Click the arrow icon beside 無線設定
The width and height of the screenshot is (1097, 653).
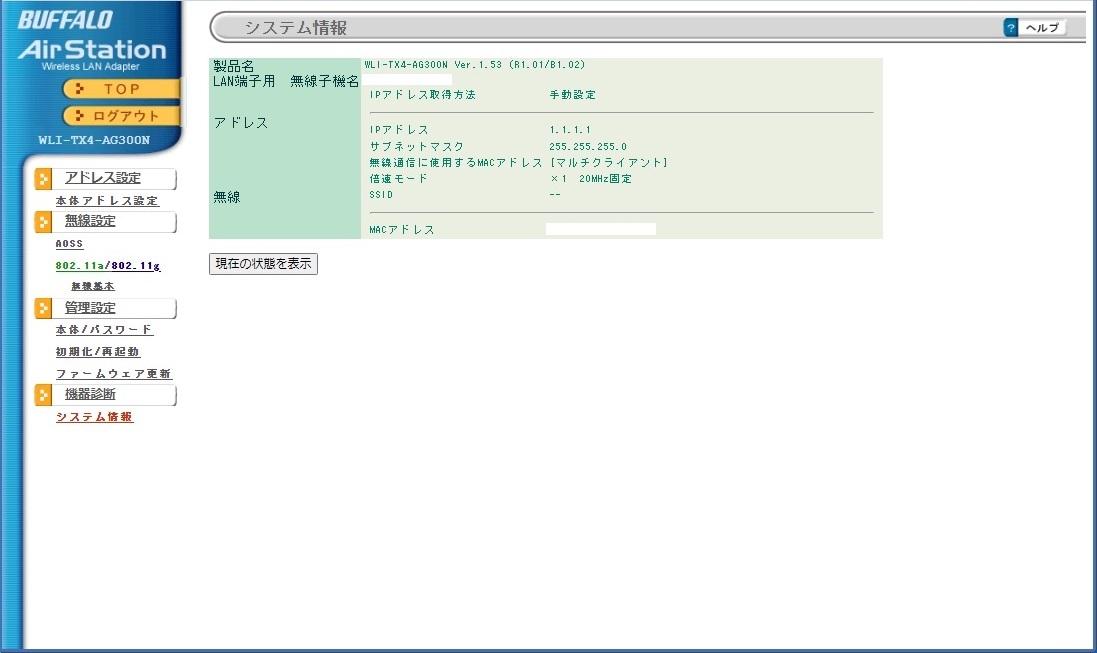43,222
